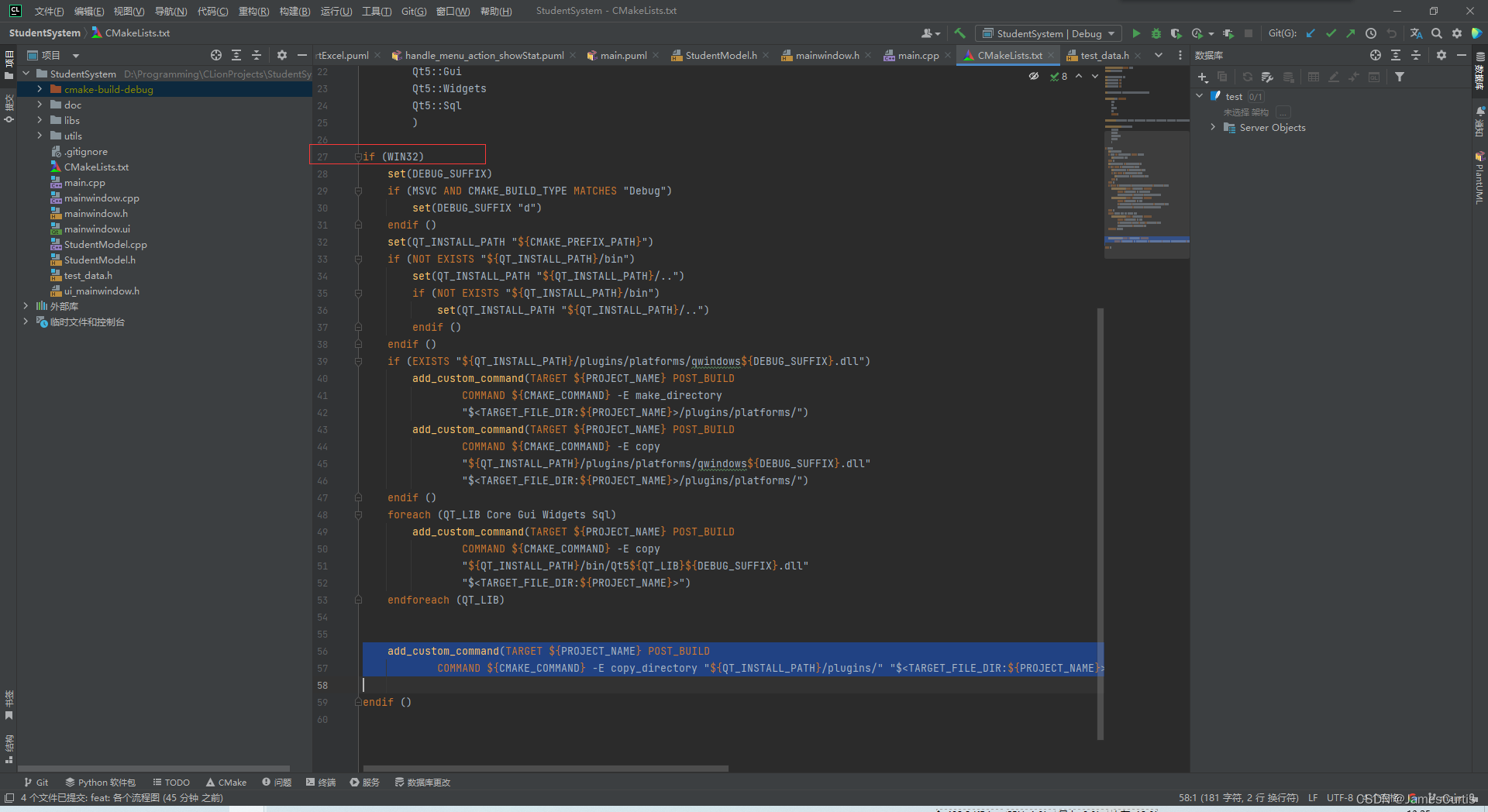Attach to process icon in toolbar
This screenshot has width=1488, height=812.
click(x=1228, y=33)
